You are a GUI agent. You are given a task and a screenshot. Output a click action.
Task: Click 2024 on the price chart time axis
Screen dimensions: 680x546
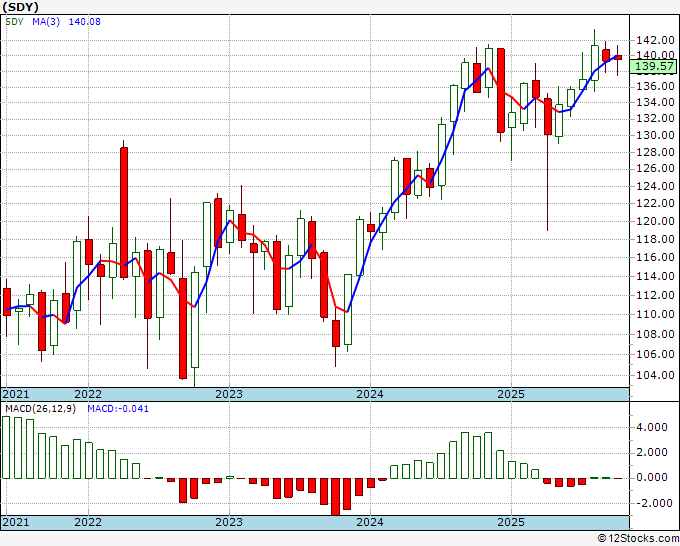(x=370, y=394)
